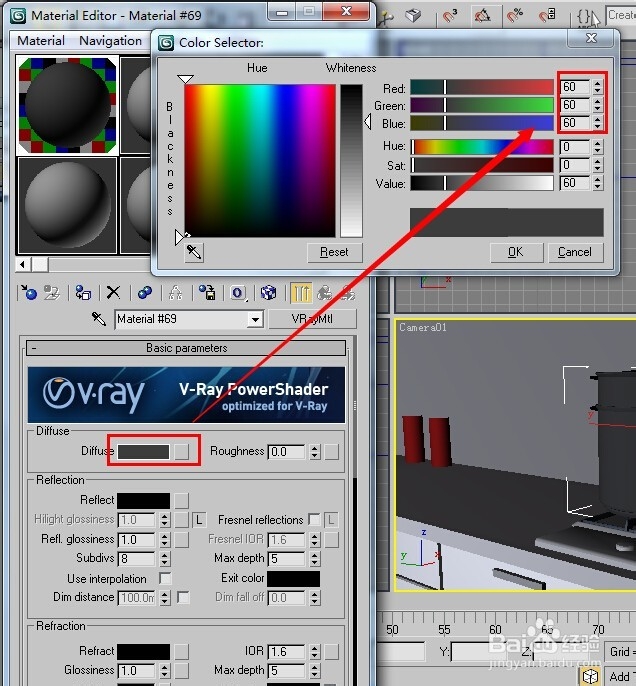636x686 pixels.
Task: Select gray sample sphere in second row
Action: 67,205
